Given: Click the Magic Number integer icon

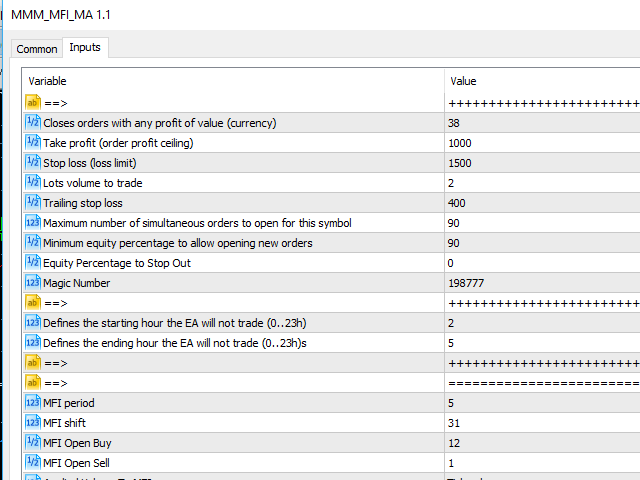Looking at the screenshot, I should point(32,283).
